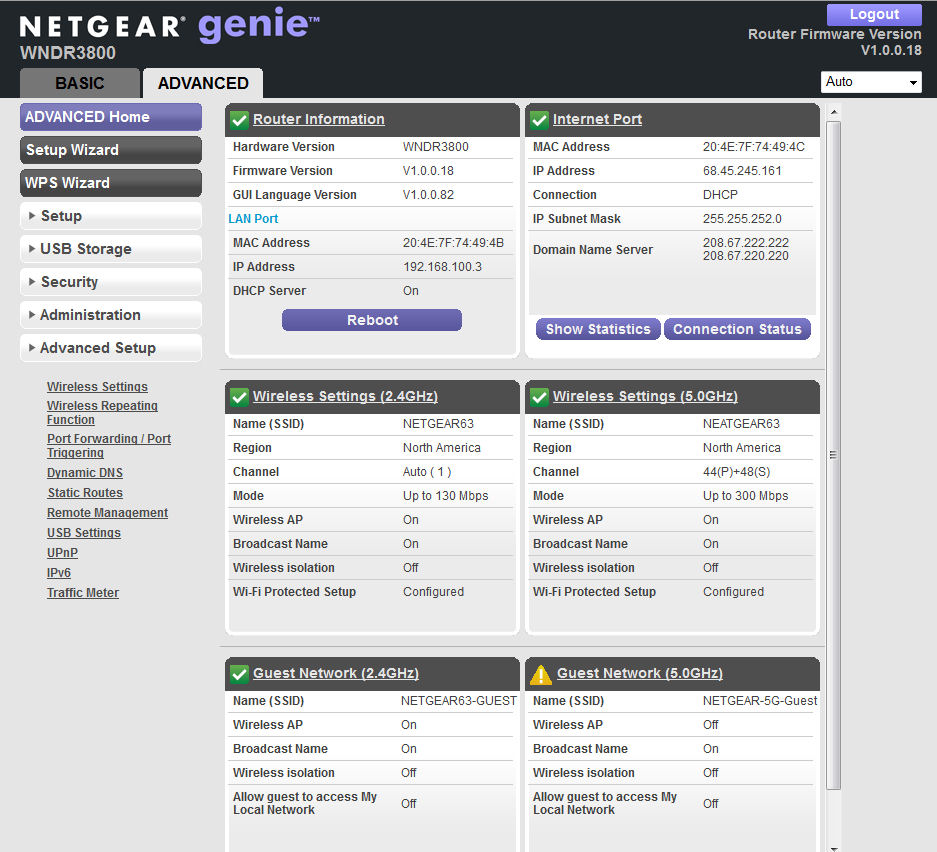Open the Static Routes link
Screen dimensions: 937x852
point(85,492)
